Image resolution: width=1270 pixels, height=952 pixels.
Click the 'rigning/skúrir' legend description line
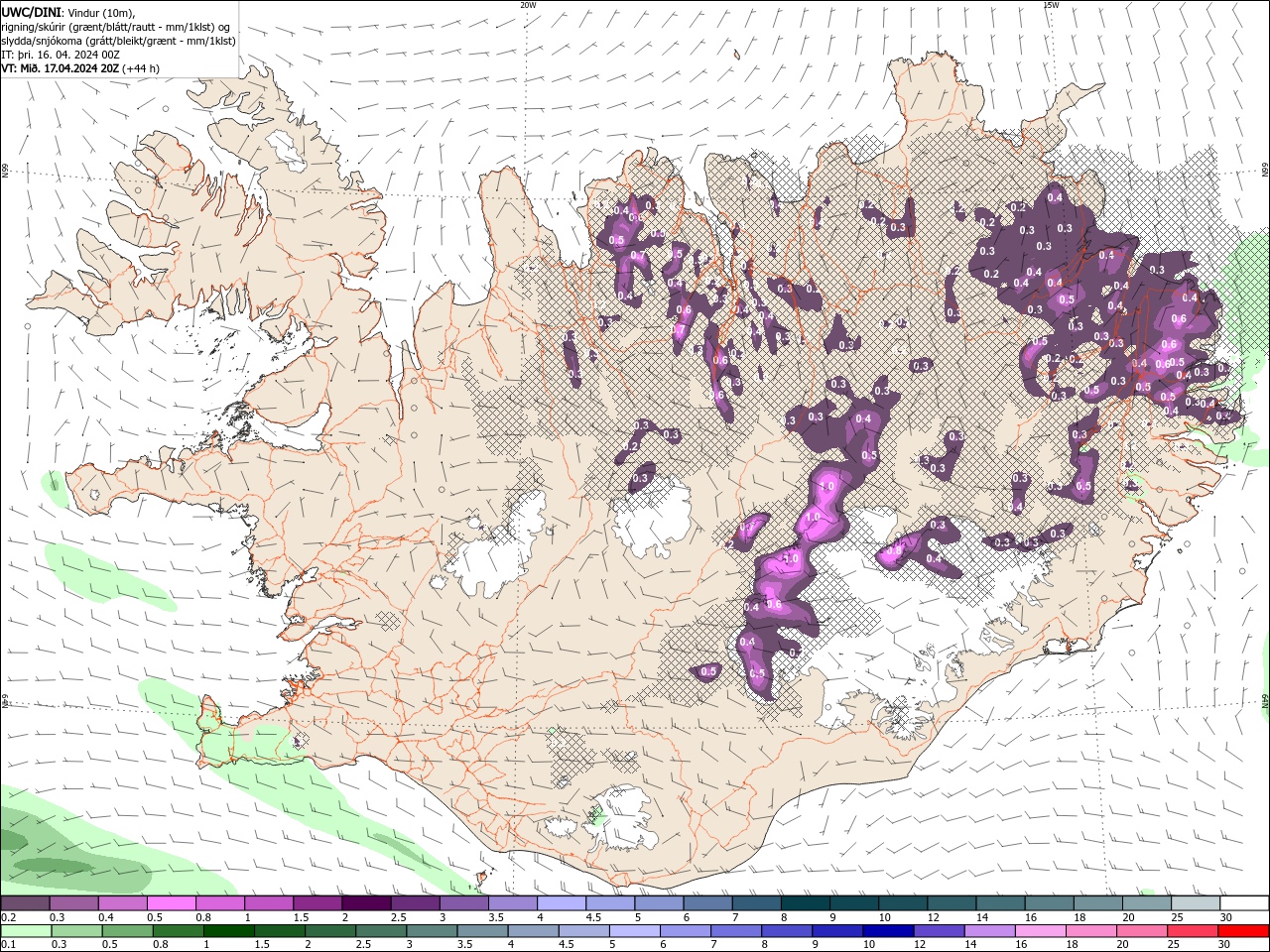tap(116, 27)
